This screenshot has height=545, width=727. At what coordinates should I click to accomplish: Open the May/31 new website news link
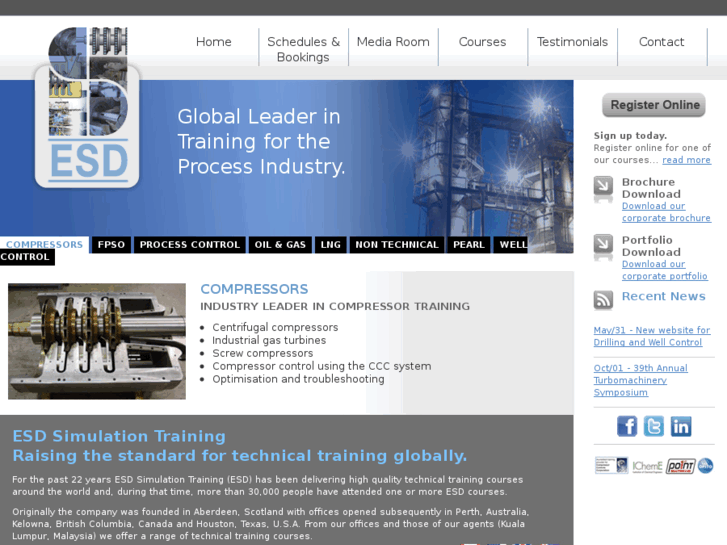[651, 336]
